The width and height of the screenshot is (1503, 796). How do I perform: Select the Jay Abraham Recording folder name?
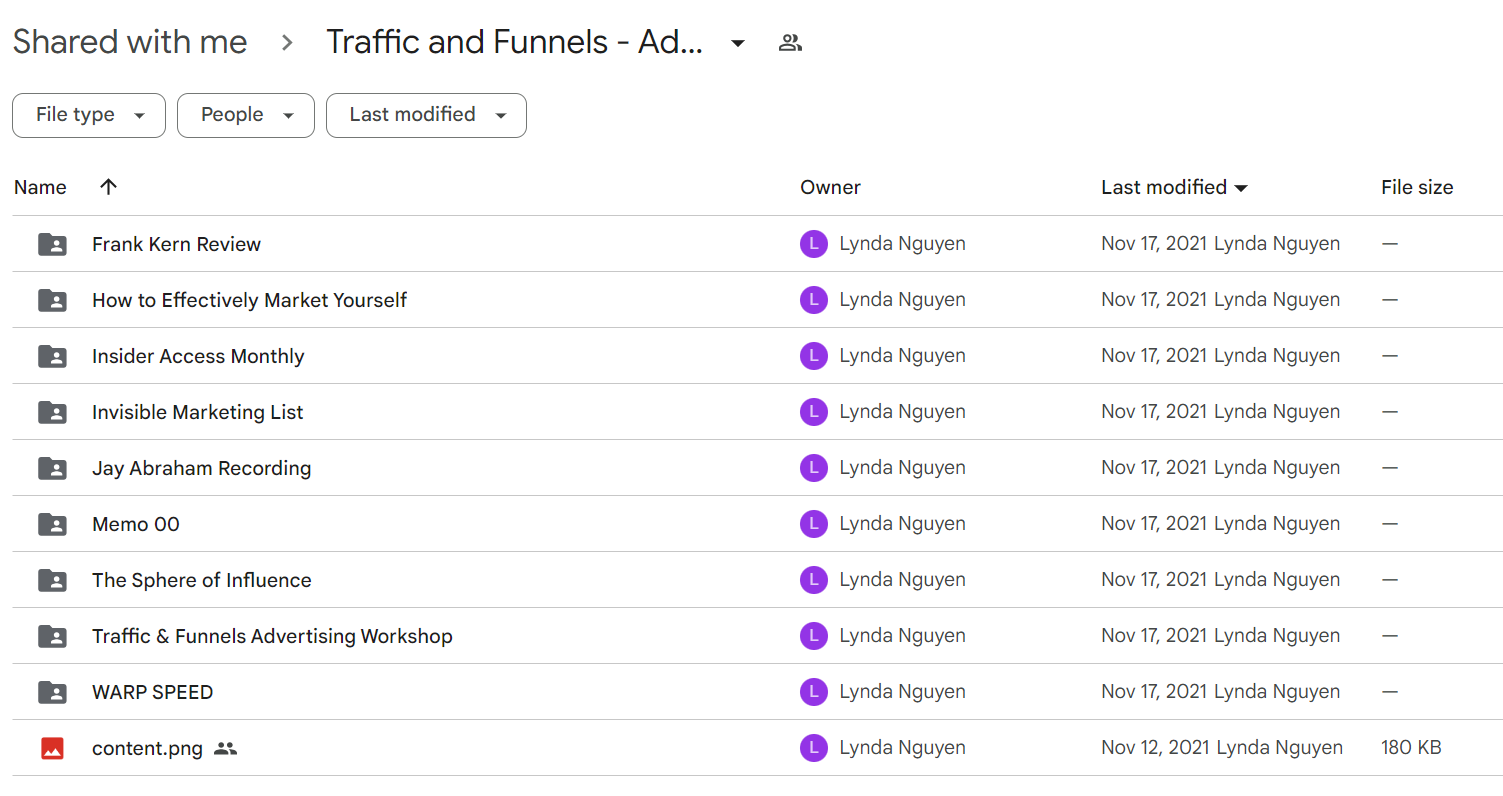pyautogui.click(x=201, y=468)
